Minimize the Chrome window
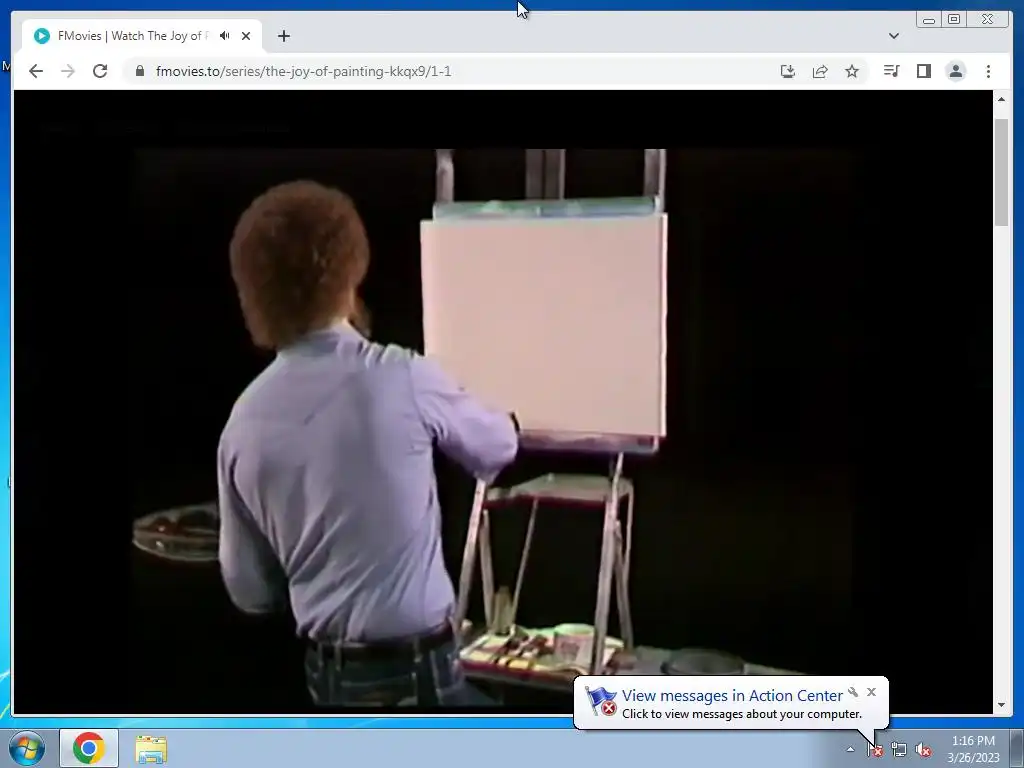Image resolution: width=1024 pixels, height=768 pixels. pyautogui.click(x=929, y=20)
